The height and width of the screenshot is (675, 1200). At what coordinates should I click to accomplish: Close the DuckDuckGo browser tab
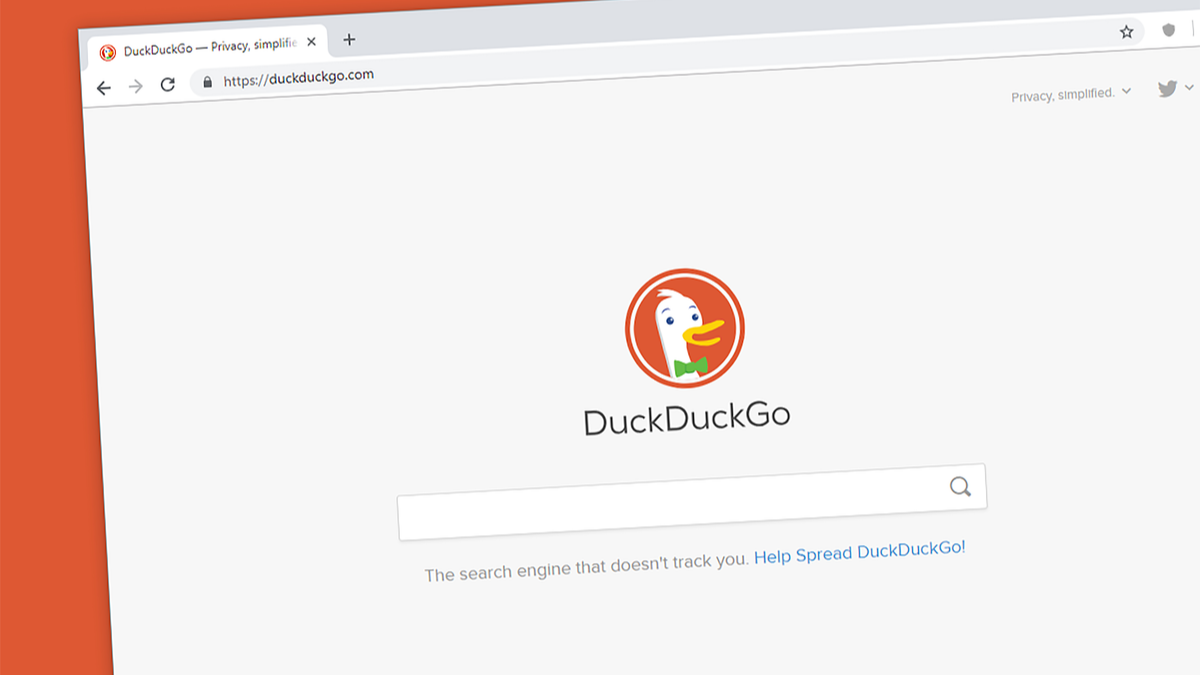pos(312,43)
